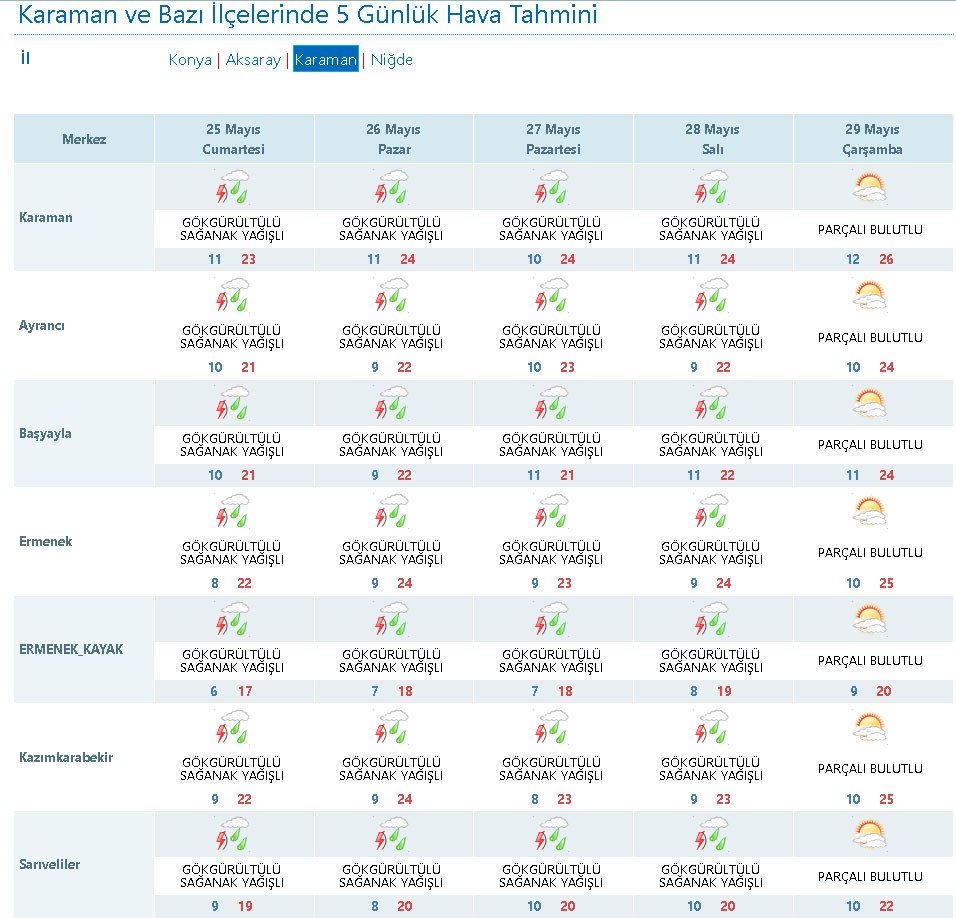956x918 pixels.
Task: Click Karaman thunderstorm icon for 25 Mayıs
Action: pos(233,188)
